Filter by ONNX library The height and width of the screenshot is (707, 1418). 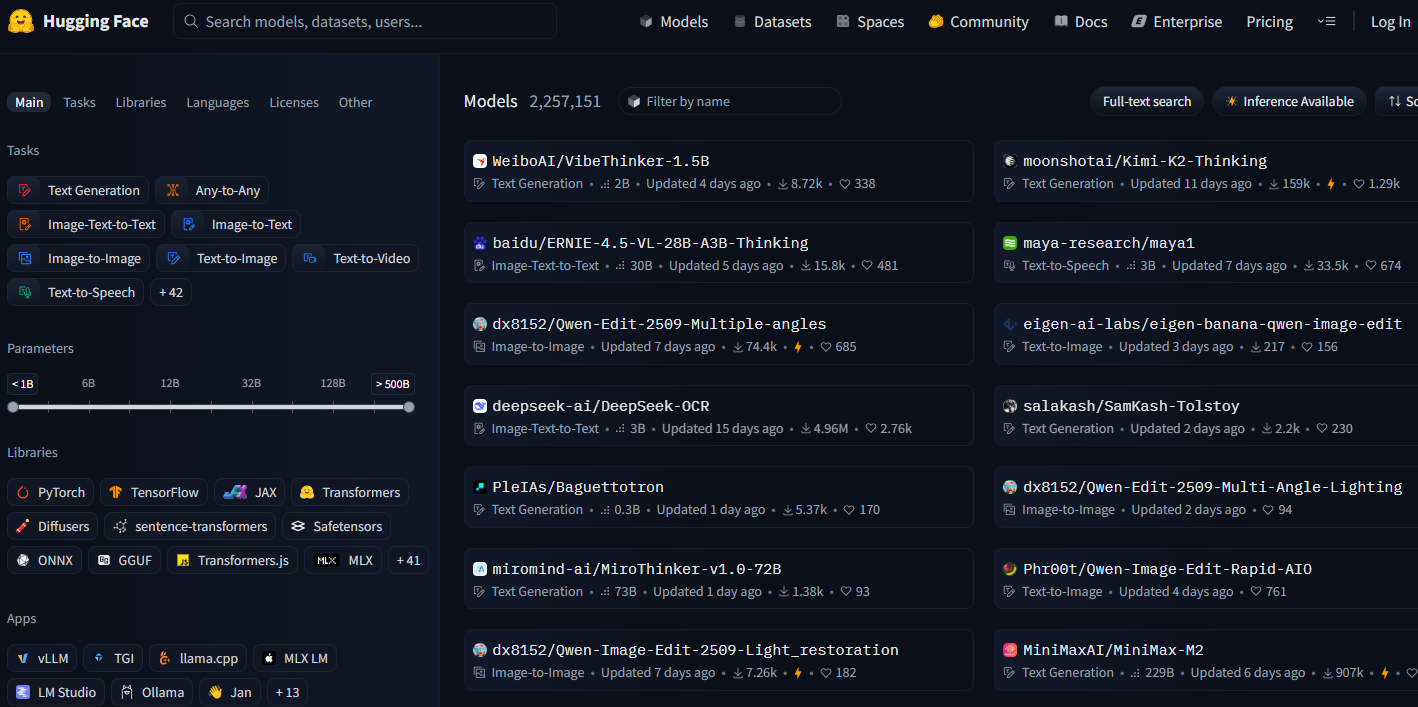click(x=45, y=560)
